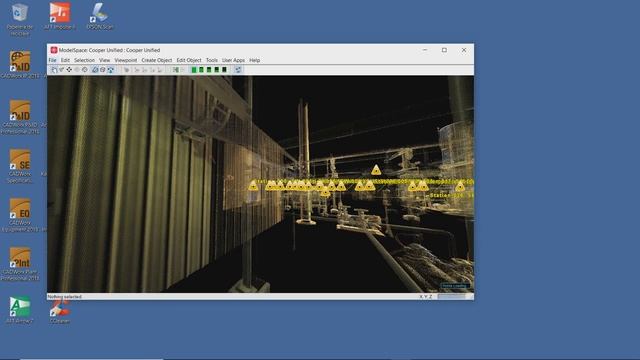640x360 pixels.
Task: Select the fifth darkest layer square
Action: pyautogui.click(x=224, y=70)
